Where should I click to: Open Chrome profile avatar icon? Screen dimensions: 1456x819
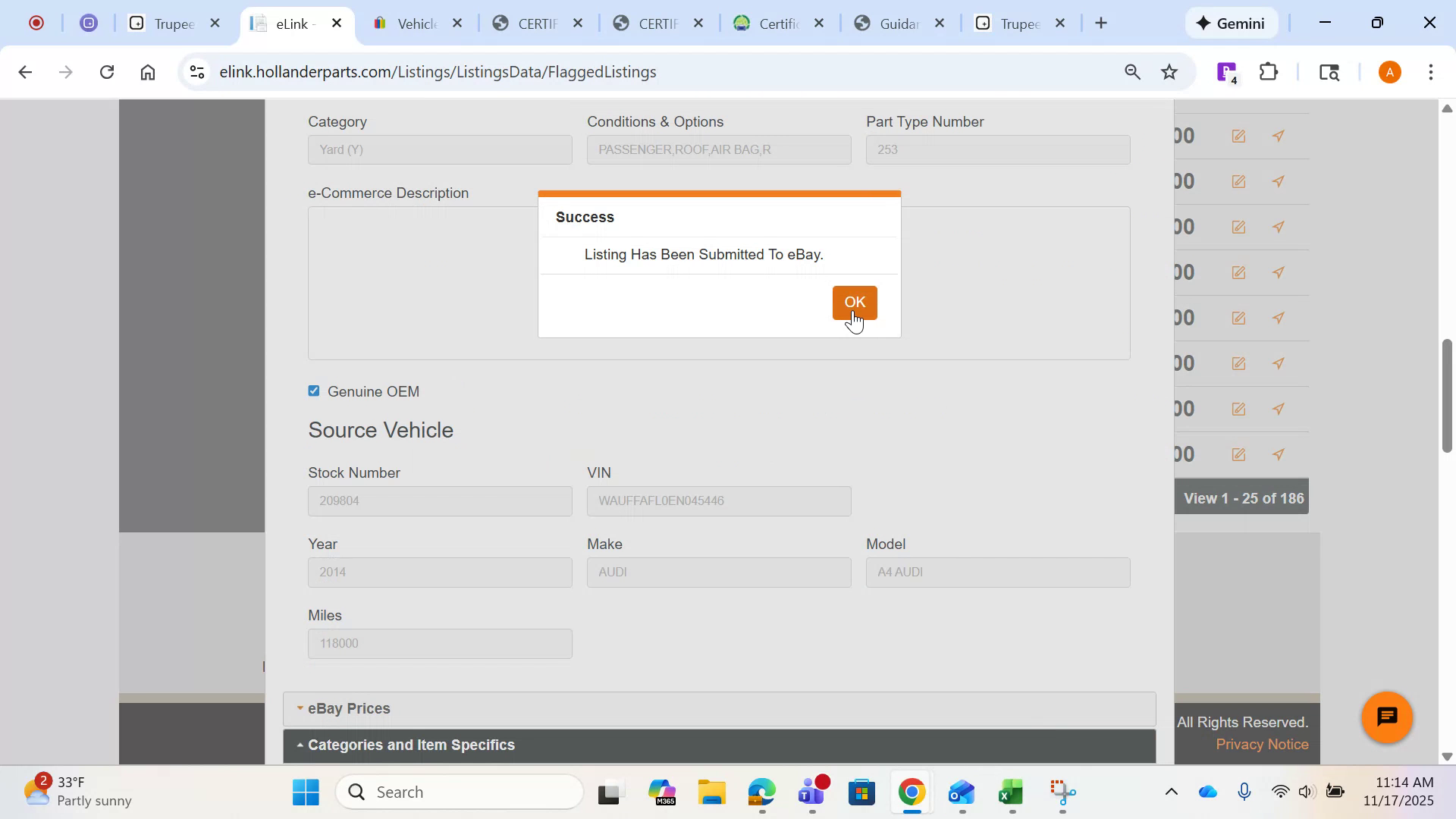click(x=1389, y=71)
